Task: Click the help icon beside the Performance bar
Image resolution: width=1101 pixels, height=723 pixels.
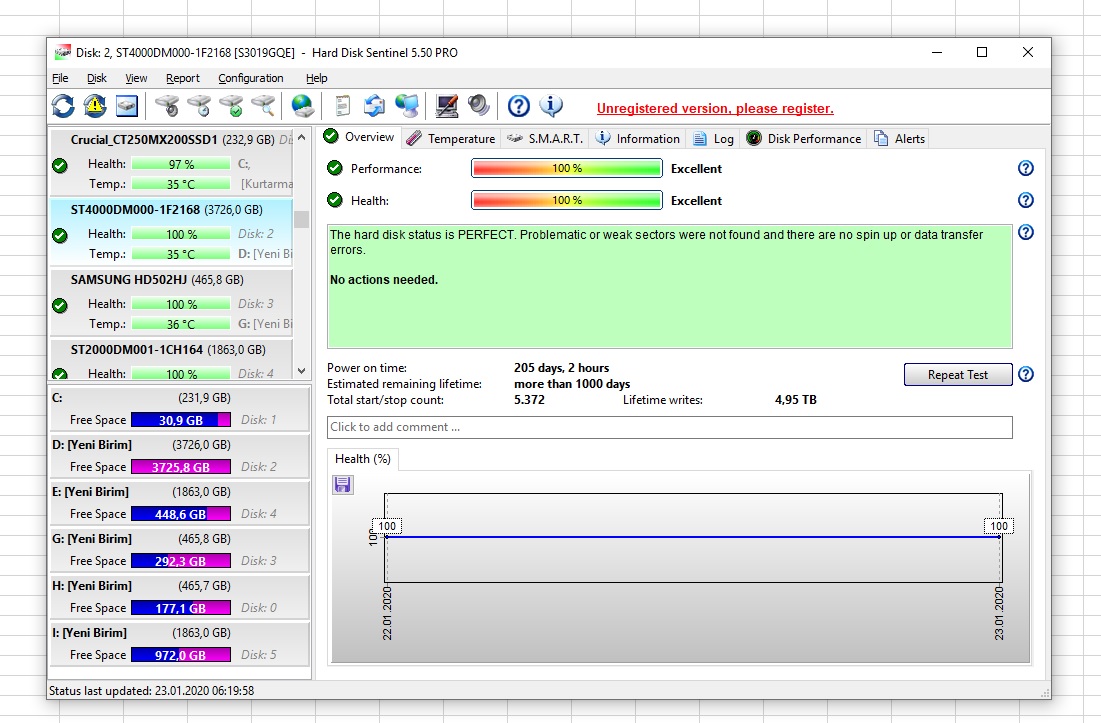Action: tap(1026, 168)
